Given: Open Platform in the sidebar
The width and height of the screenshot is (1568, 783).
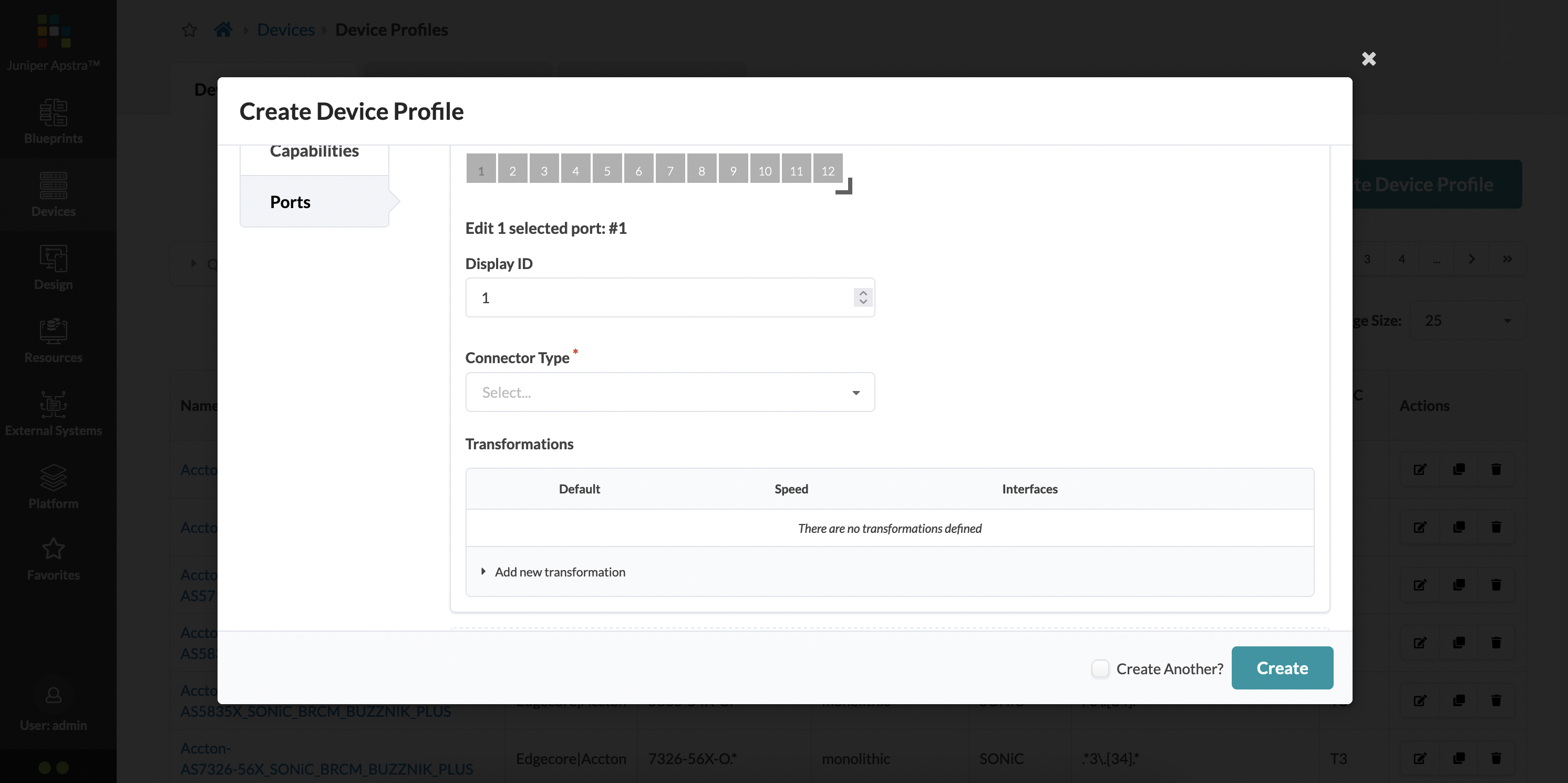Looking at the screenshot, I should [x=54, y=487].
